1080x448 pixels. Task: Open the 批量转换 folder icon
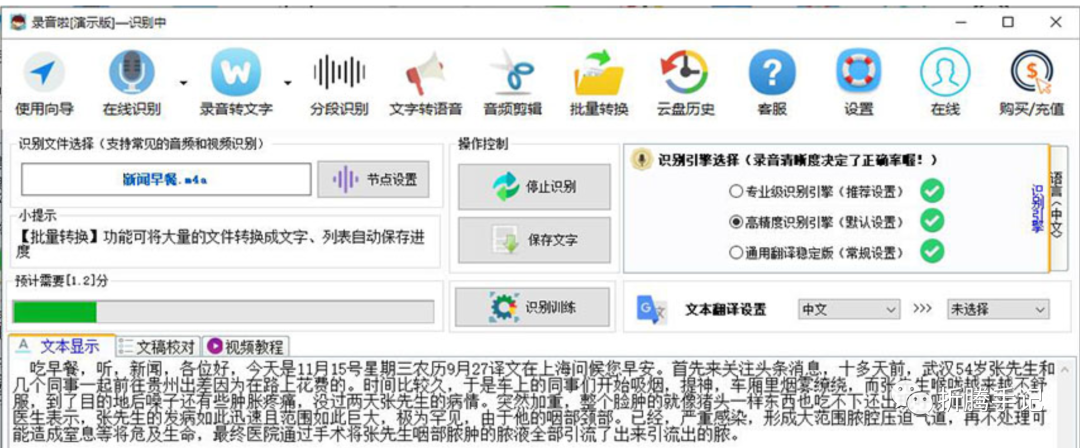point(599,72)
